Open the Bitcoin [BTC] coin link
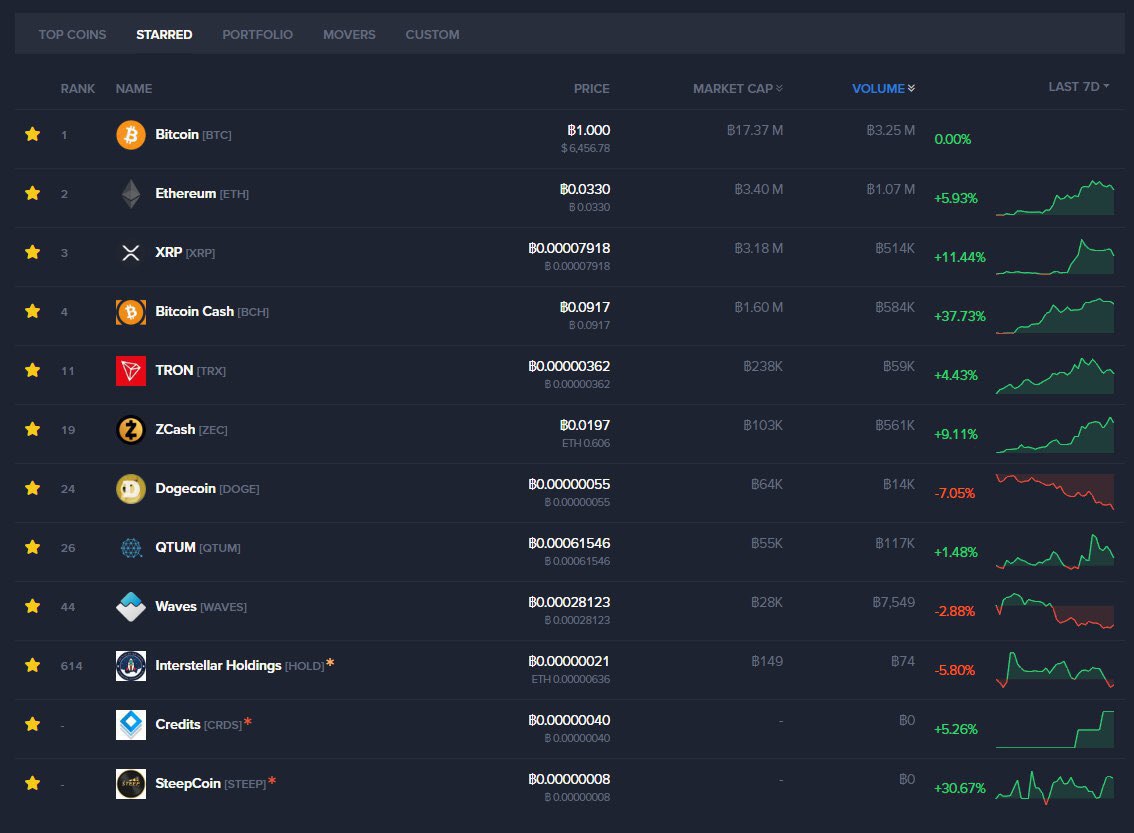This screenshot has width=1134, height=833. (193, 134)
